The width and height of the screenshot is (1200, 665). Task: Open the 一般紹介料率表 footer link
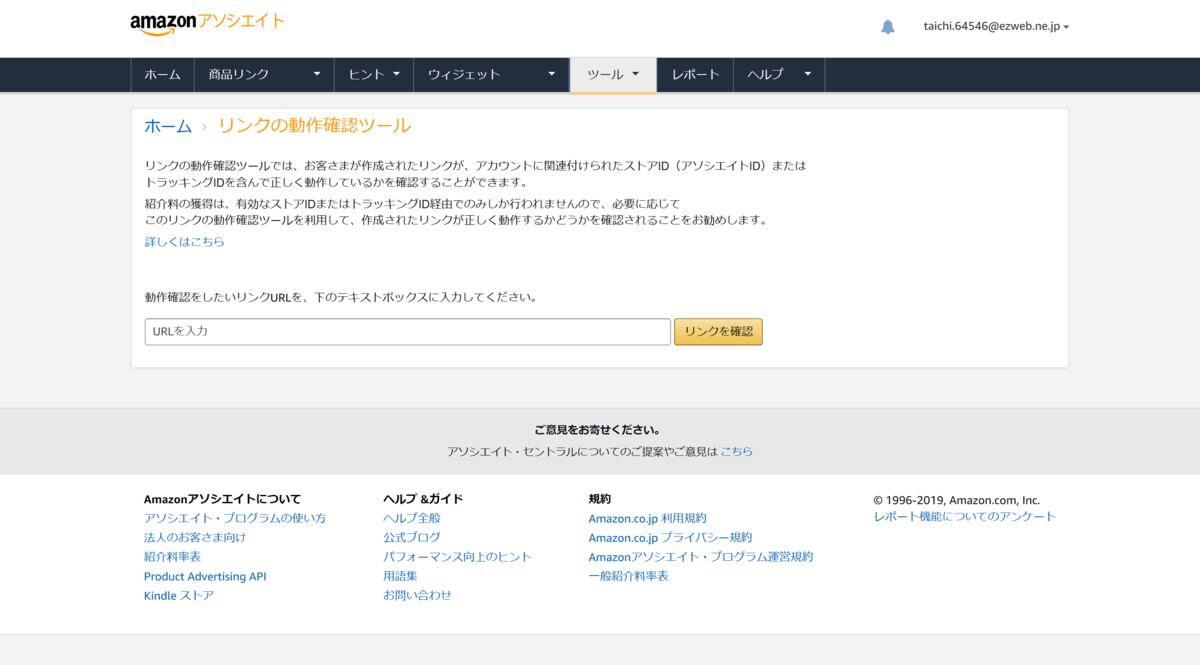(x=628, y=576)
